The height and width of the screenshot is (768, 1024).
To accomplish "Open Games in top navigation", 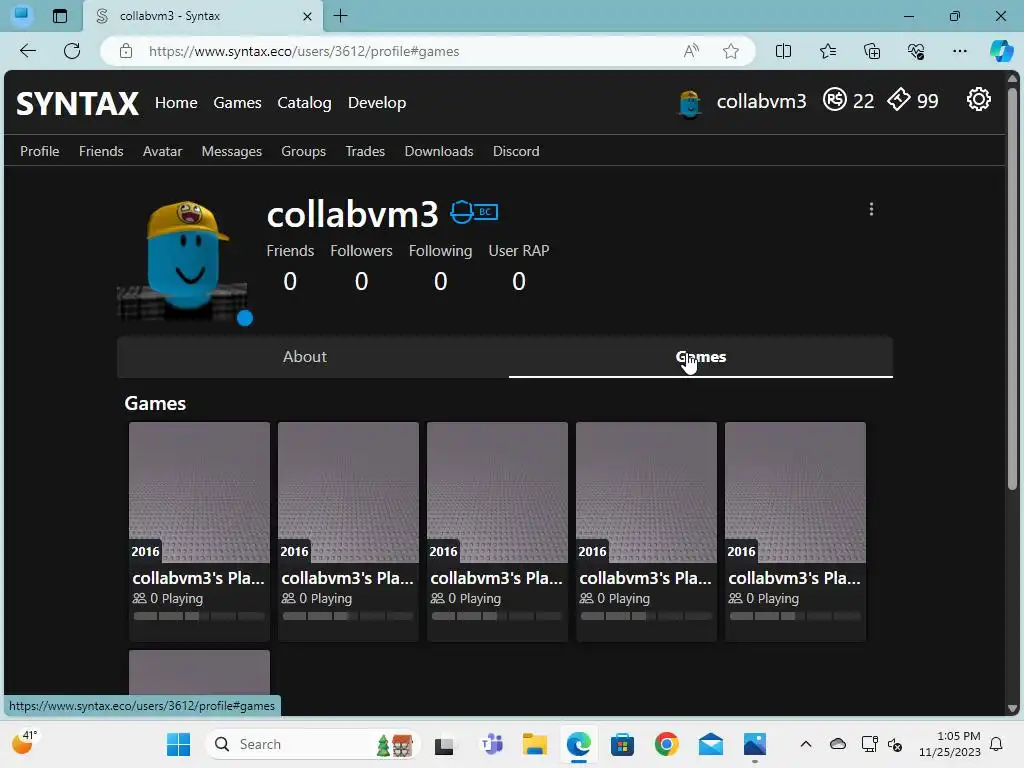I will coord(237,103).
